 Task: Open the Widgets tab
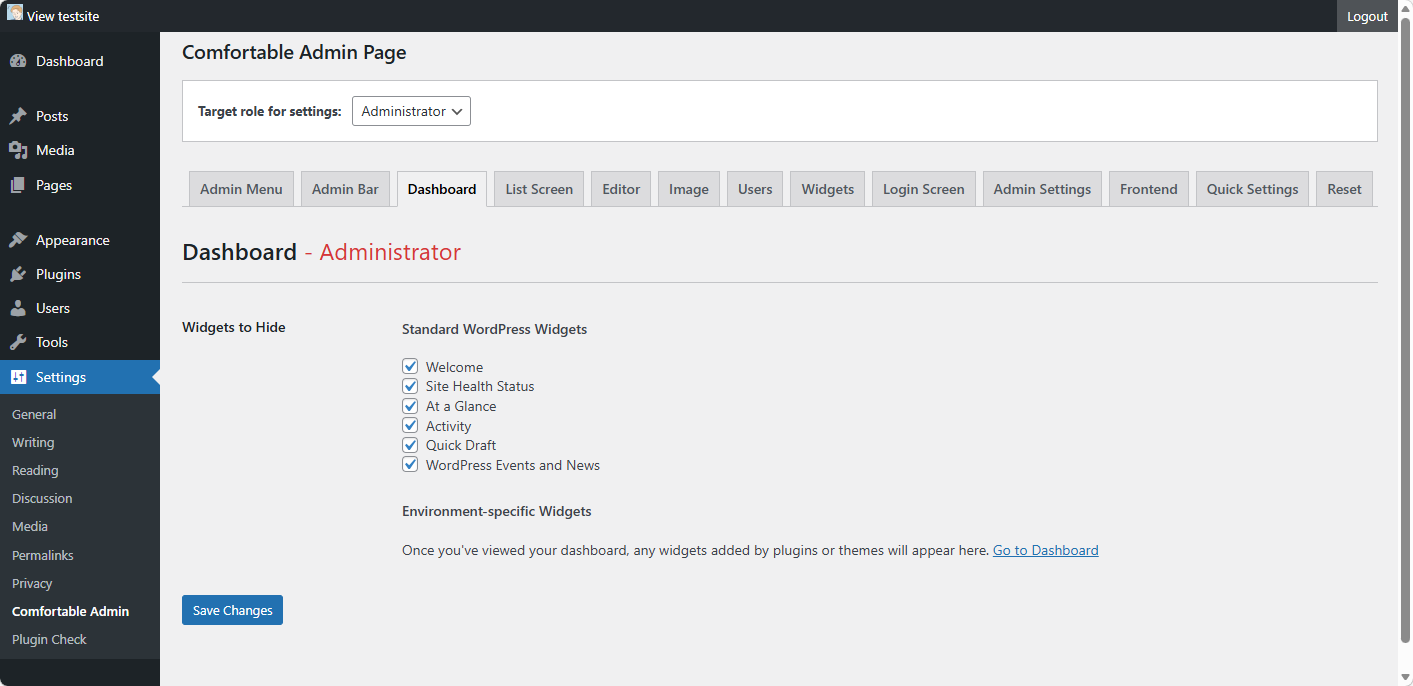coord(828,189)
